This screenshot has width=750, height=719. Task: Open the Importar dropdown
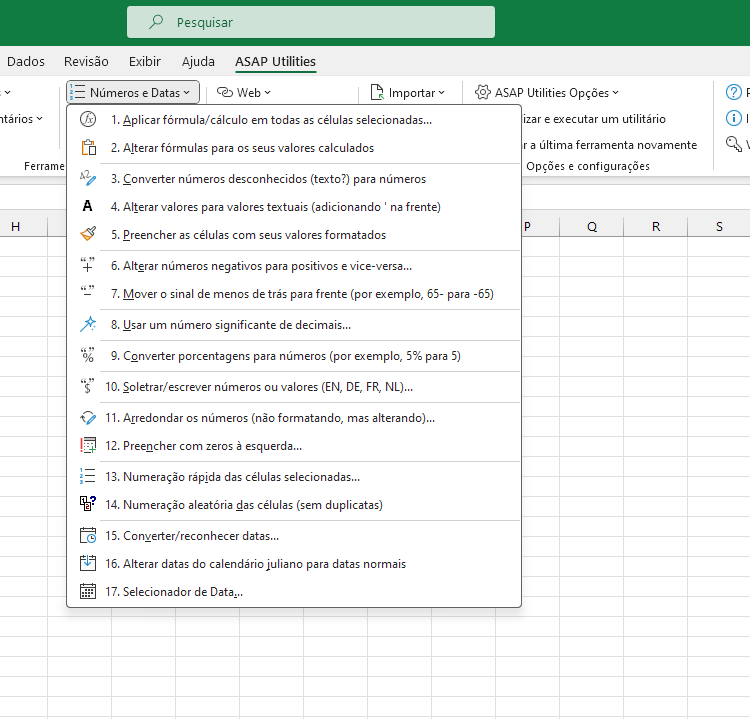408,92
